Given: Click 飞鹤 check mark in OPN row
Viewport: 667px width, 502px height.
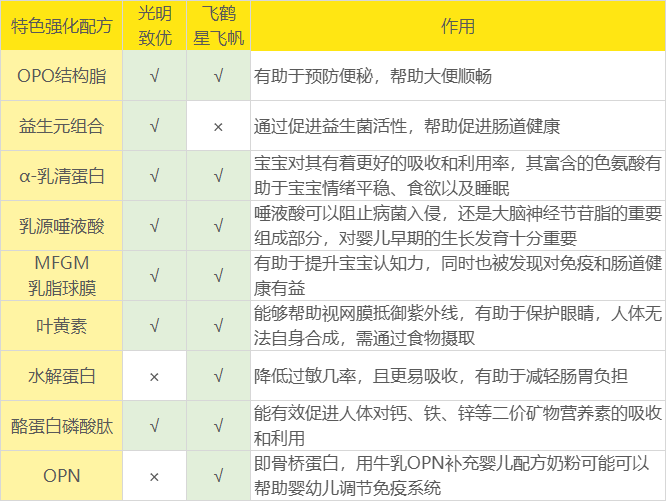Looking at the screenshot, I should click(x=218, y=476).
